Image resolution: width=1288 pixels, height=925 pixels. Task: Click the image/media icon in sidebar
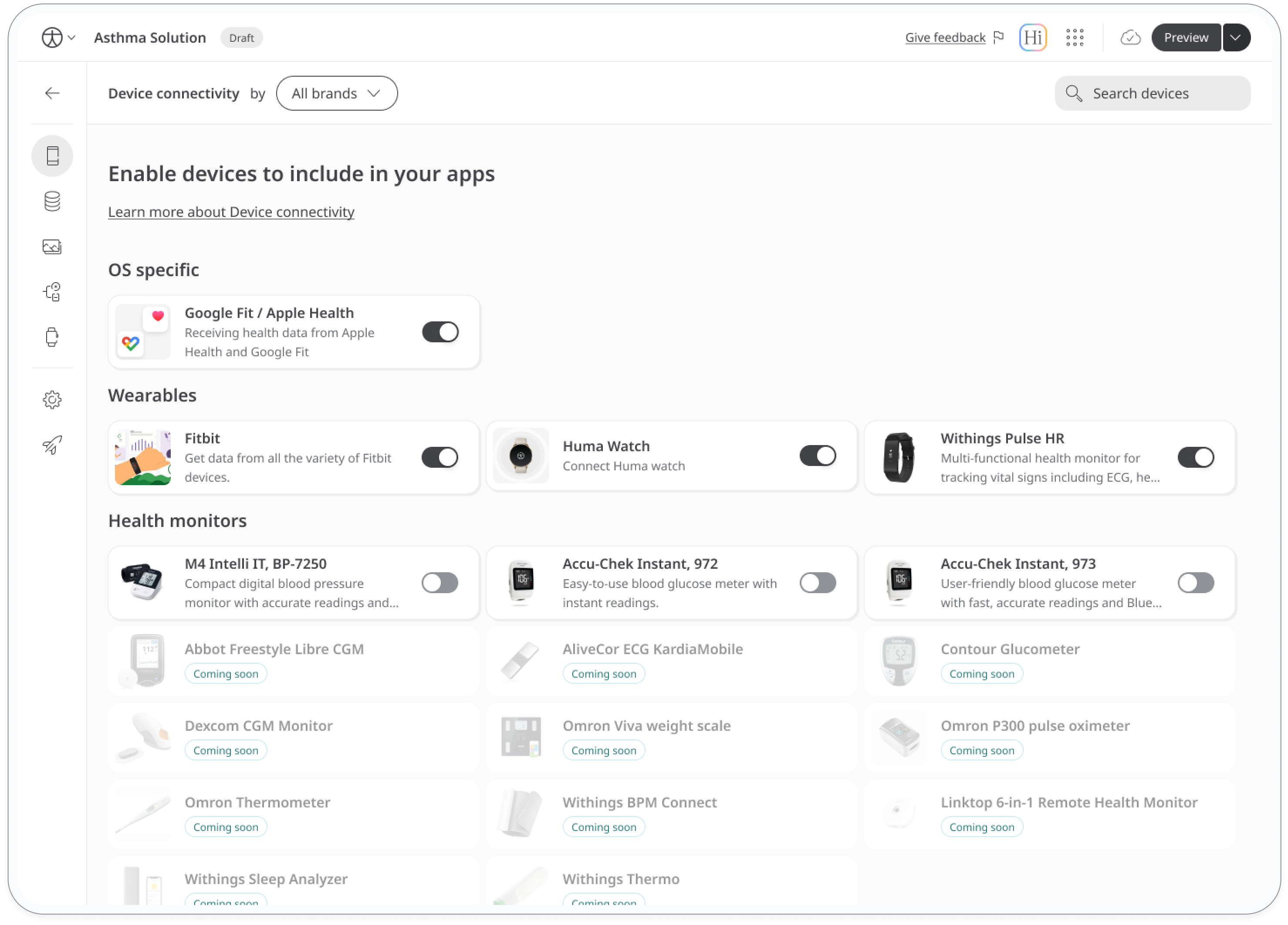coord(53,246)
